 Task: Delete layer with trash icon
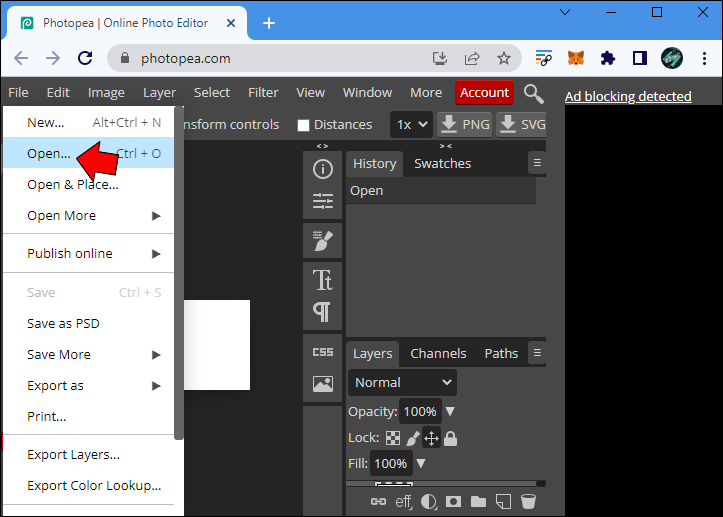coord(528,501)
